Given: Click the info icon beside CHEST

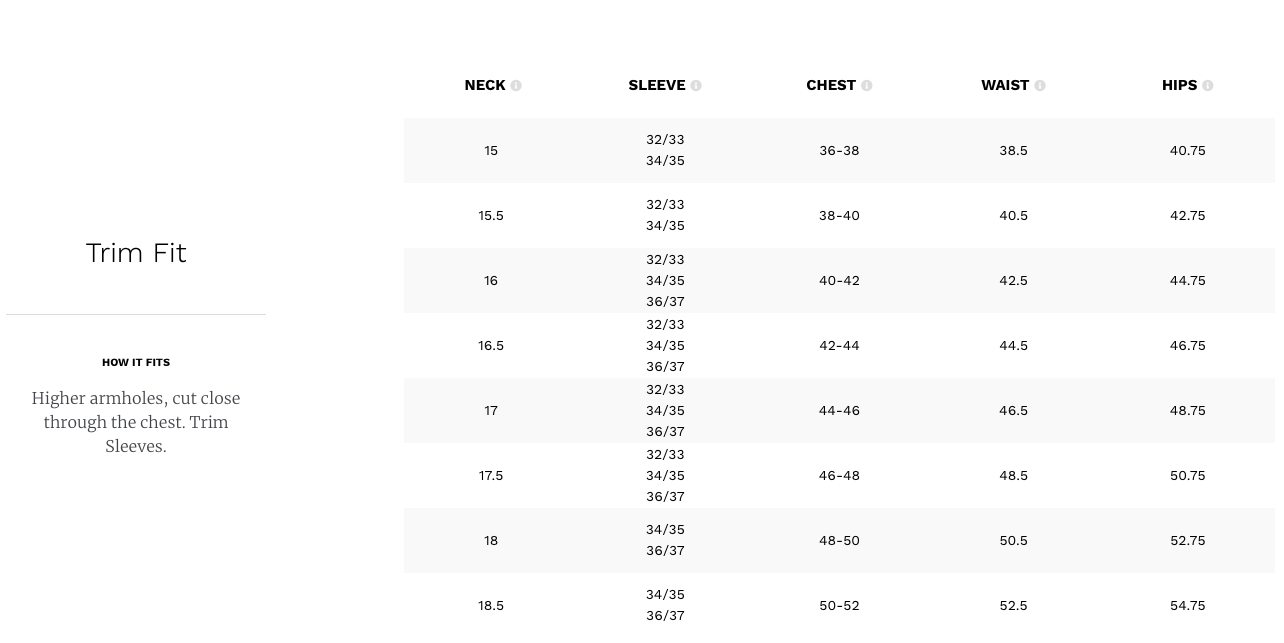Looking at the screenshot, I should 867,86.
